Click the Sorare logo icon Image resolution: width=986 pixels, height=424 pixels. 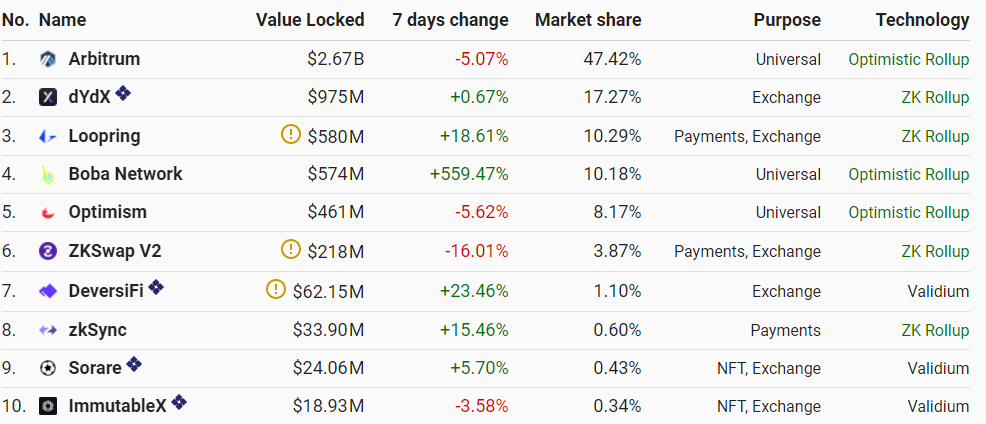(48, 368)
